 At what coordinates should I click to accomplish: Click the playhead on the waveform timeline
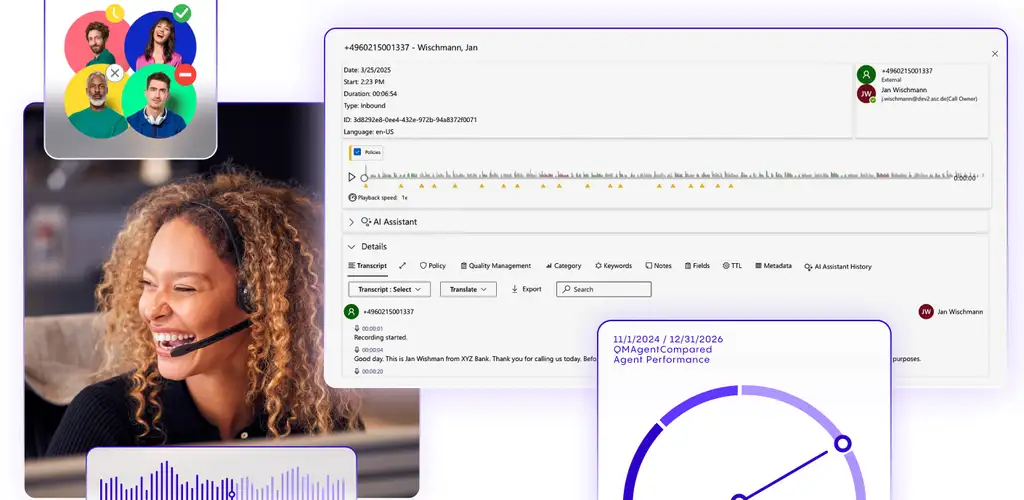click(x=365, y=177)
